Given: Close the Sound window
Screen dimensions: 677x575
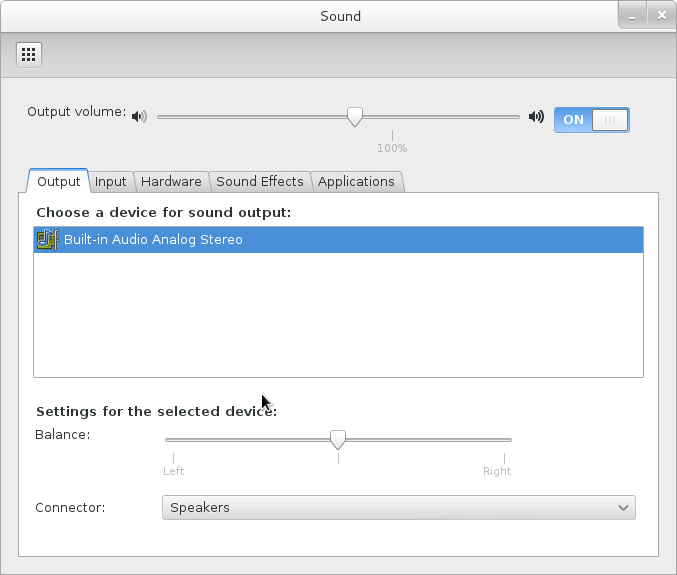Looking at the screenshot, I should [x=661, y=16].
